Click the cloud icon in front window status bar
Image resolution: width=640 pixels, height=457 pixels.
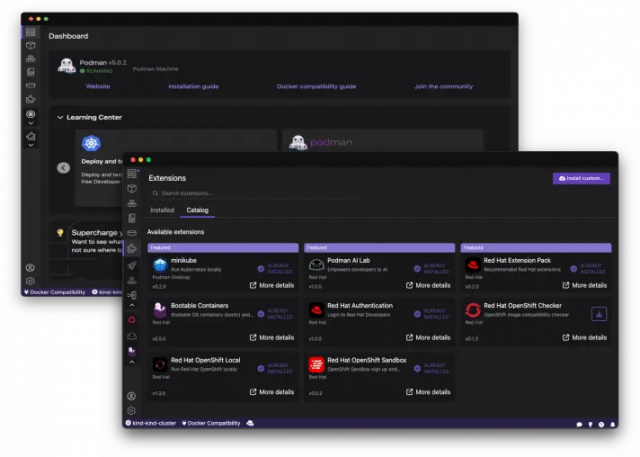250,423
